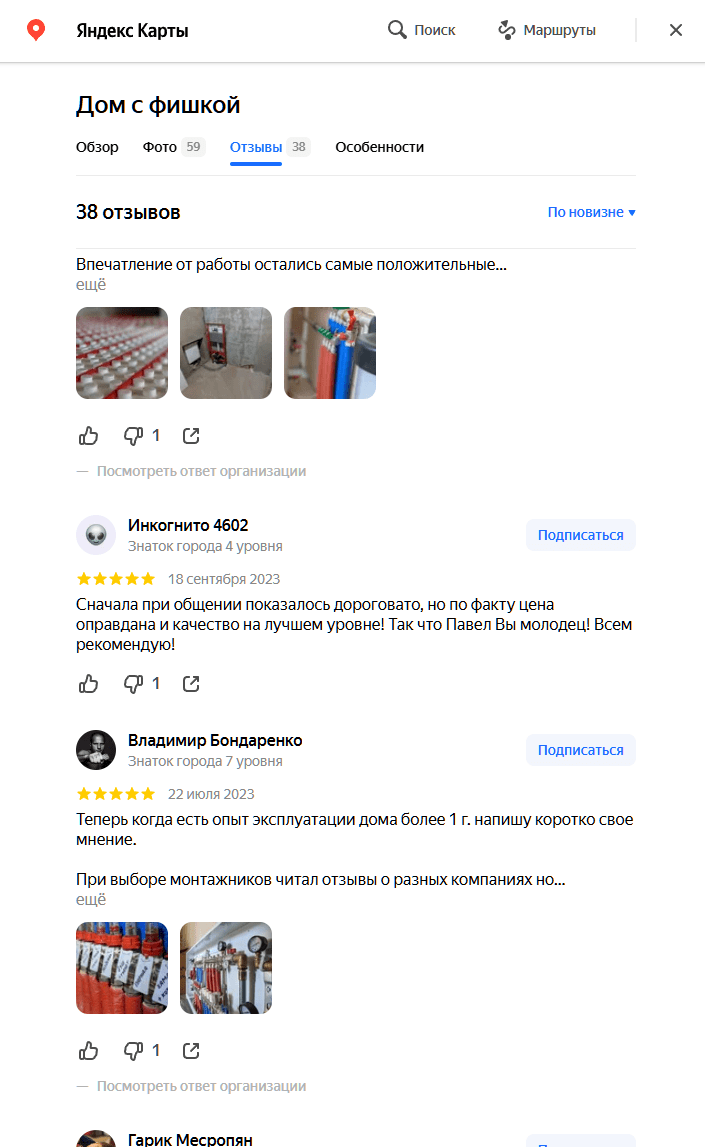Like the first review with three photos

click(x=88, y=436)
